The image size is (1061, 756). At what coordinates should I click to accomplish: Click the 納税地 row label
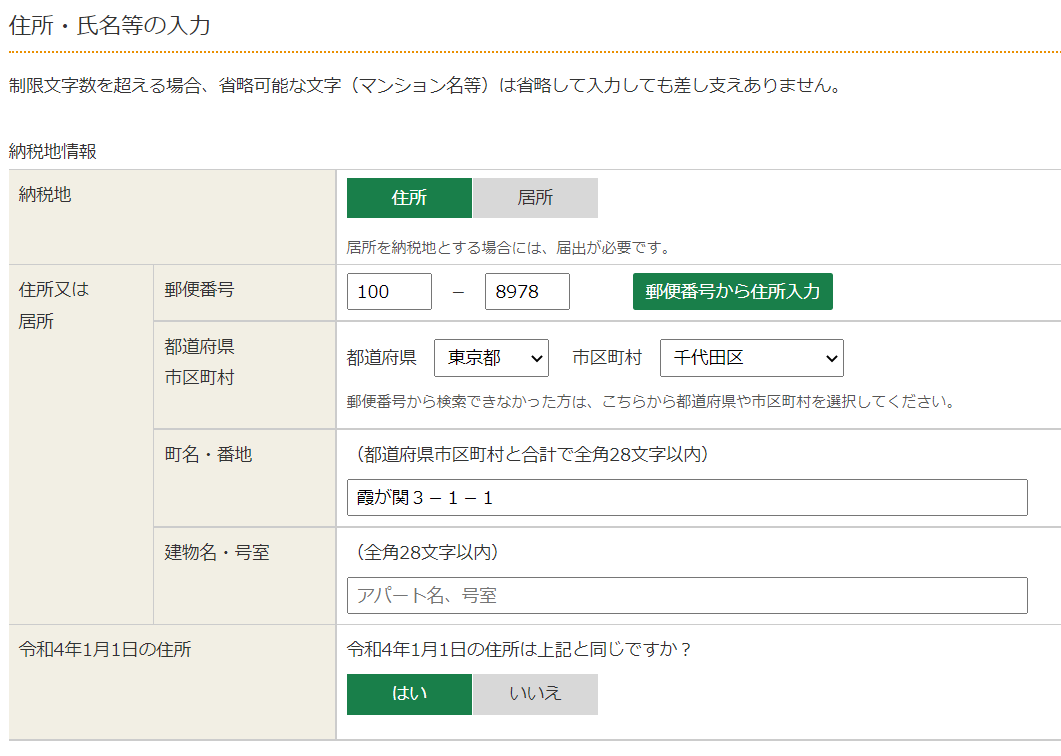[45, 195]
